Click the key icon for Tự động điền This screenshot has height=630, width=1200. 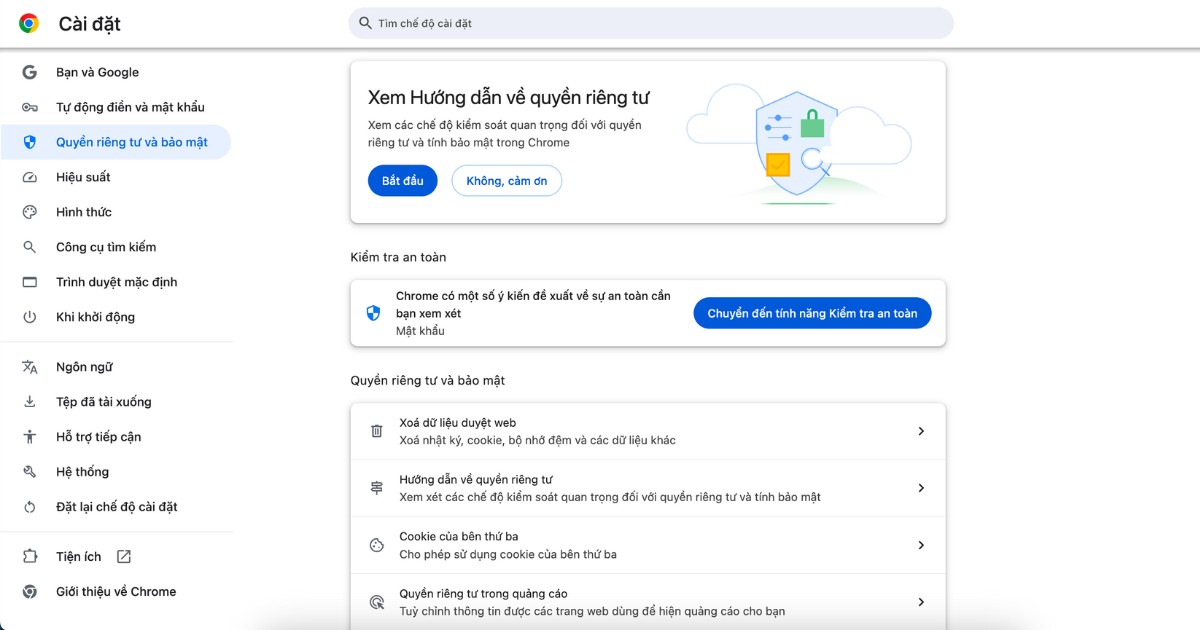[x=30, y=107]
